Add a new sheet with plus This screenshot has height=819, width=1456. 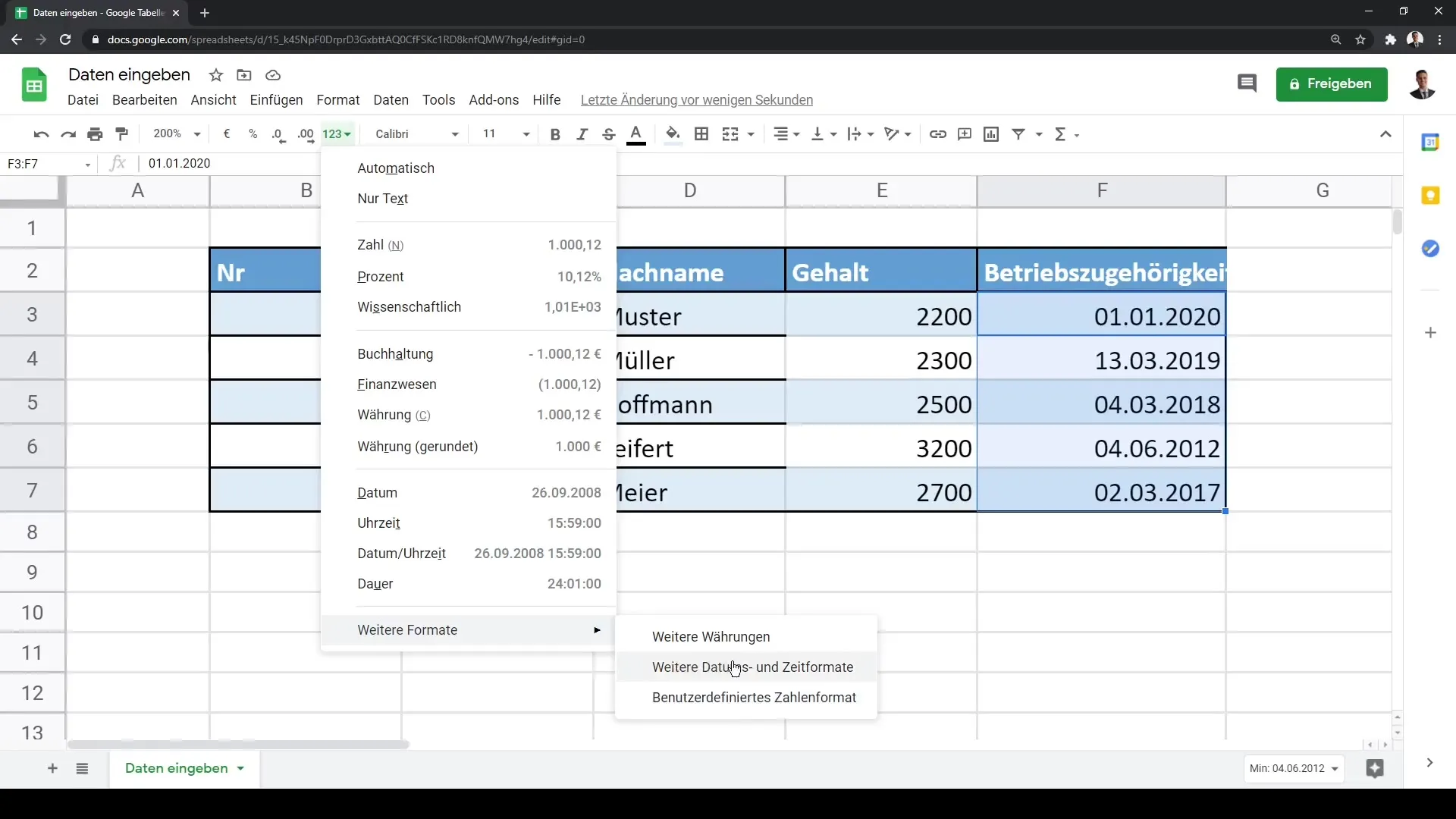(52, 768)
